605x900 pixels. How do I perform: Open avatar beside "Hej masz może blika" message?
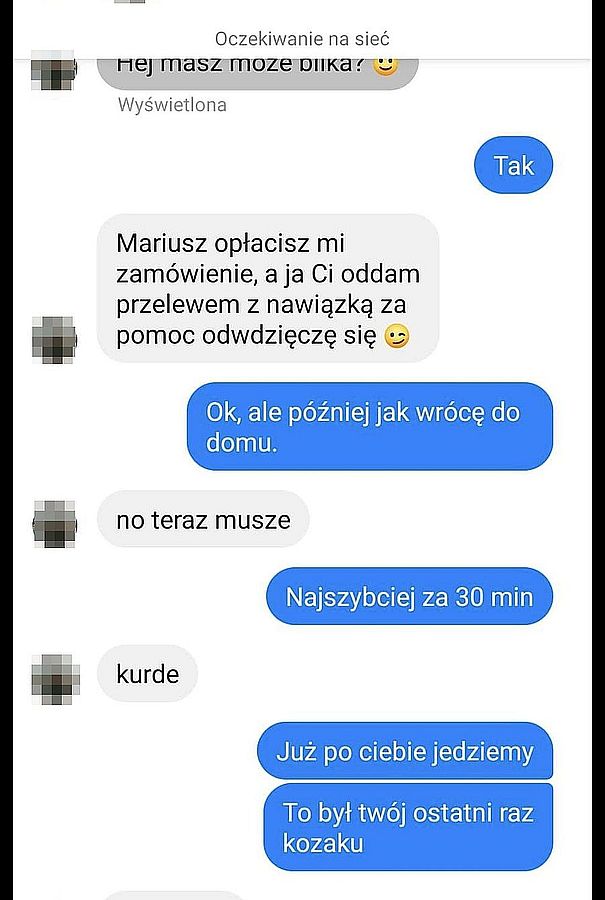tap(53, 72)
